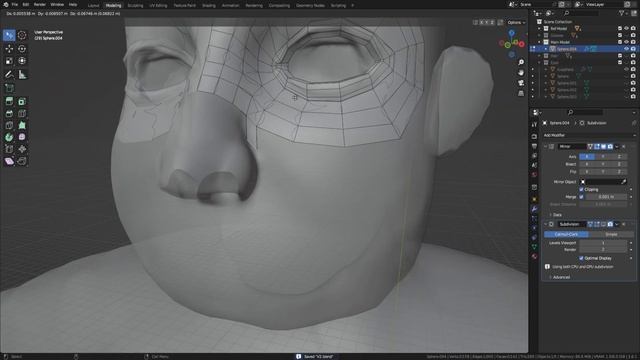
Task: Select the Annotate pencil tool
Action: click(x=9, y=74)
